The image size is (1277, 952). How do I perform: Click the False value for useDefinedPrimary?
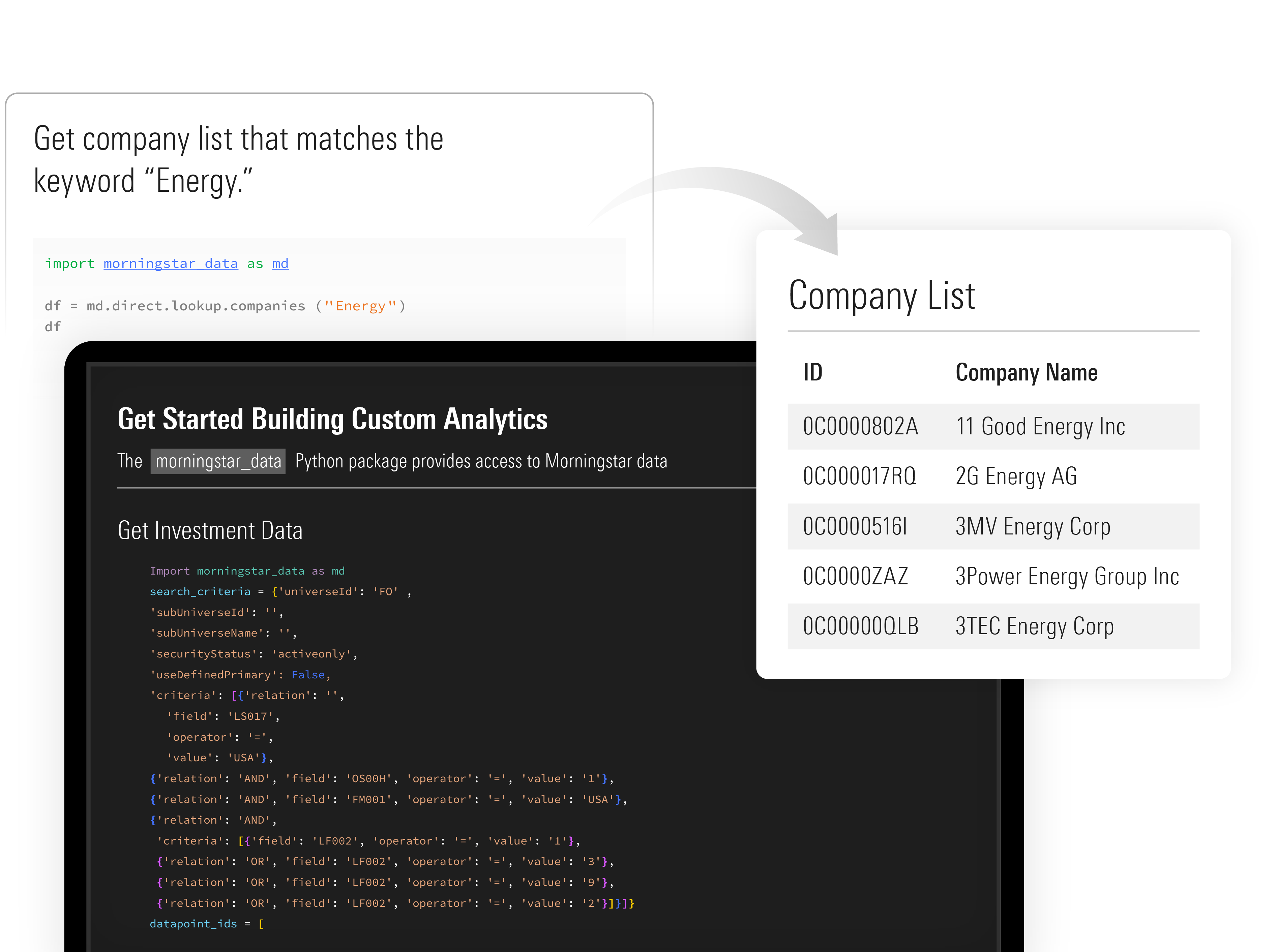pyautogui.click(x=308, y=675)
